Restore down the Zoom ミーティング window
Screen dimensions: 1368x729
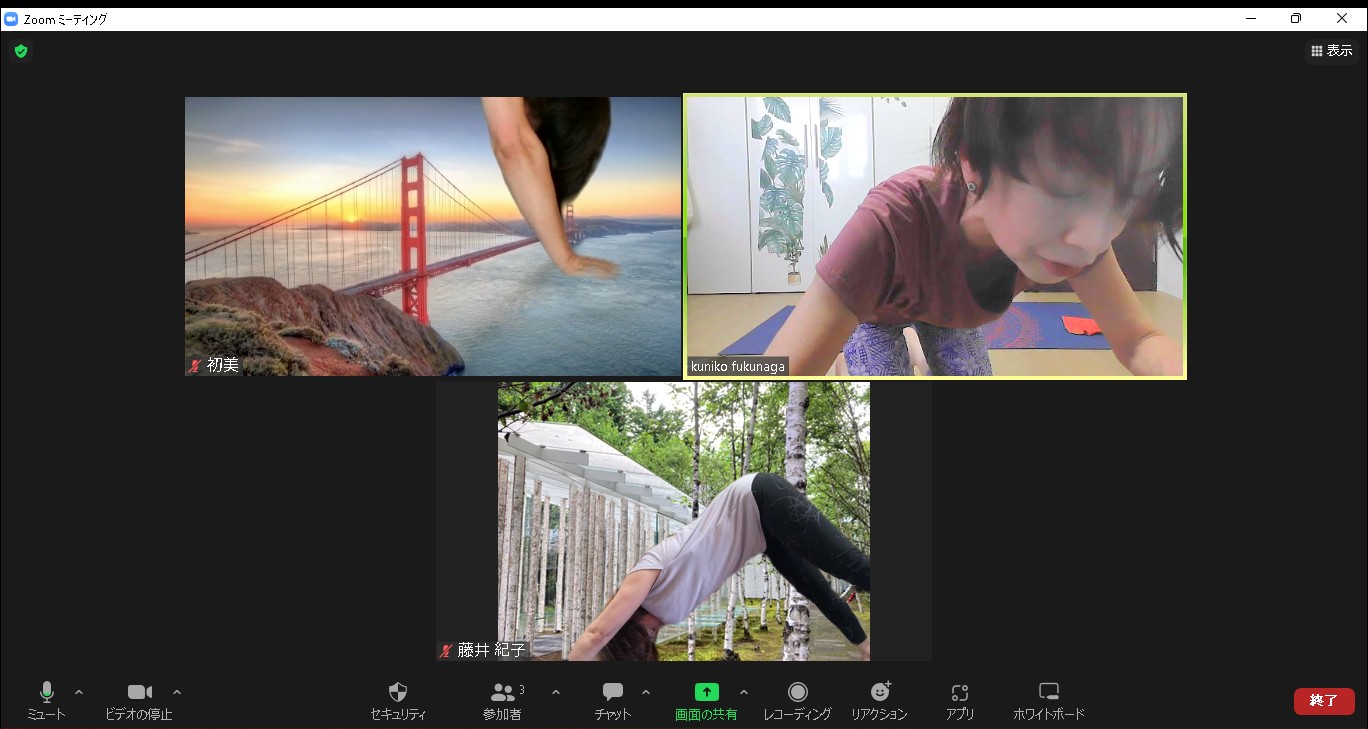(1296, 18)
